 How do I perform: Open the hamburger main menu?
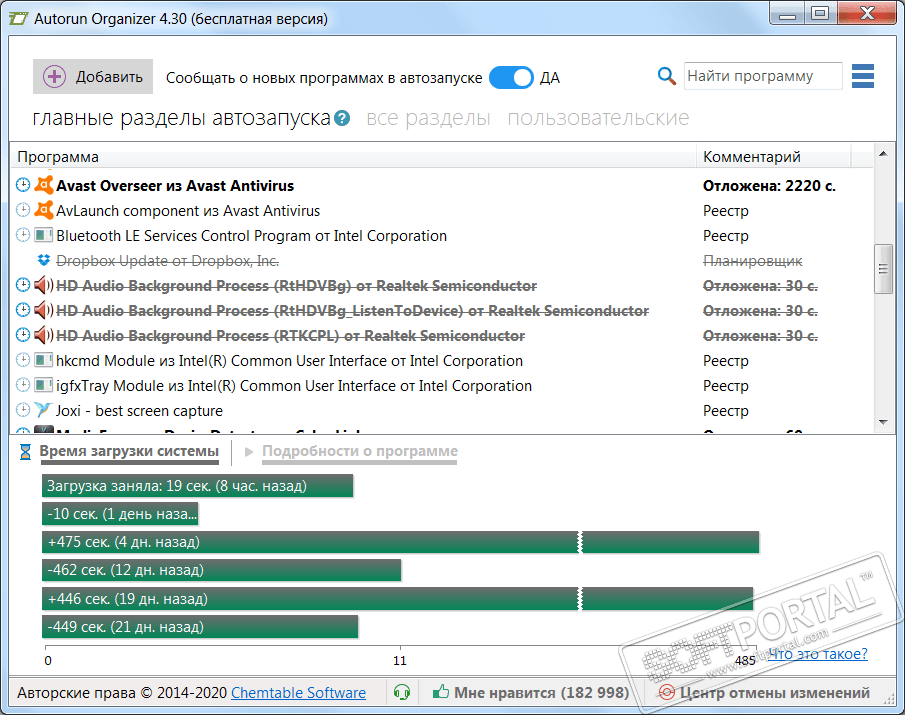pyautogui.click(x=863, y=76)
